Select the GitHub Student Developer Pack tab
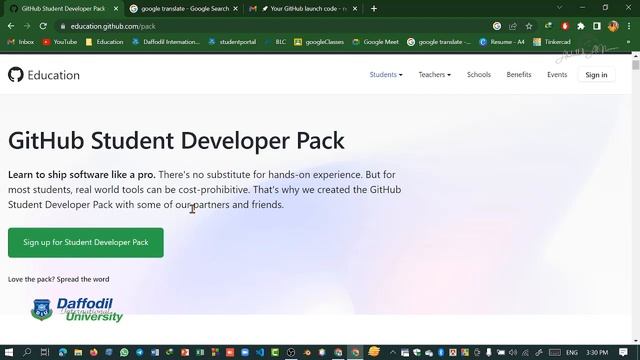This screenshot has height=360, width=640. pyautogui.click(x=63, y=9)
